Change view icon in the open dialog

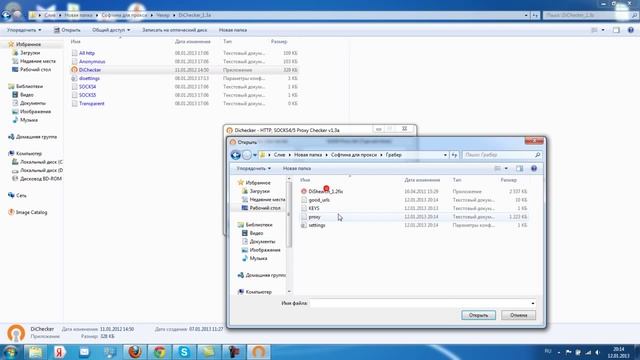(x=498, y=169)
